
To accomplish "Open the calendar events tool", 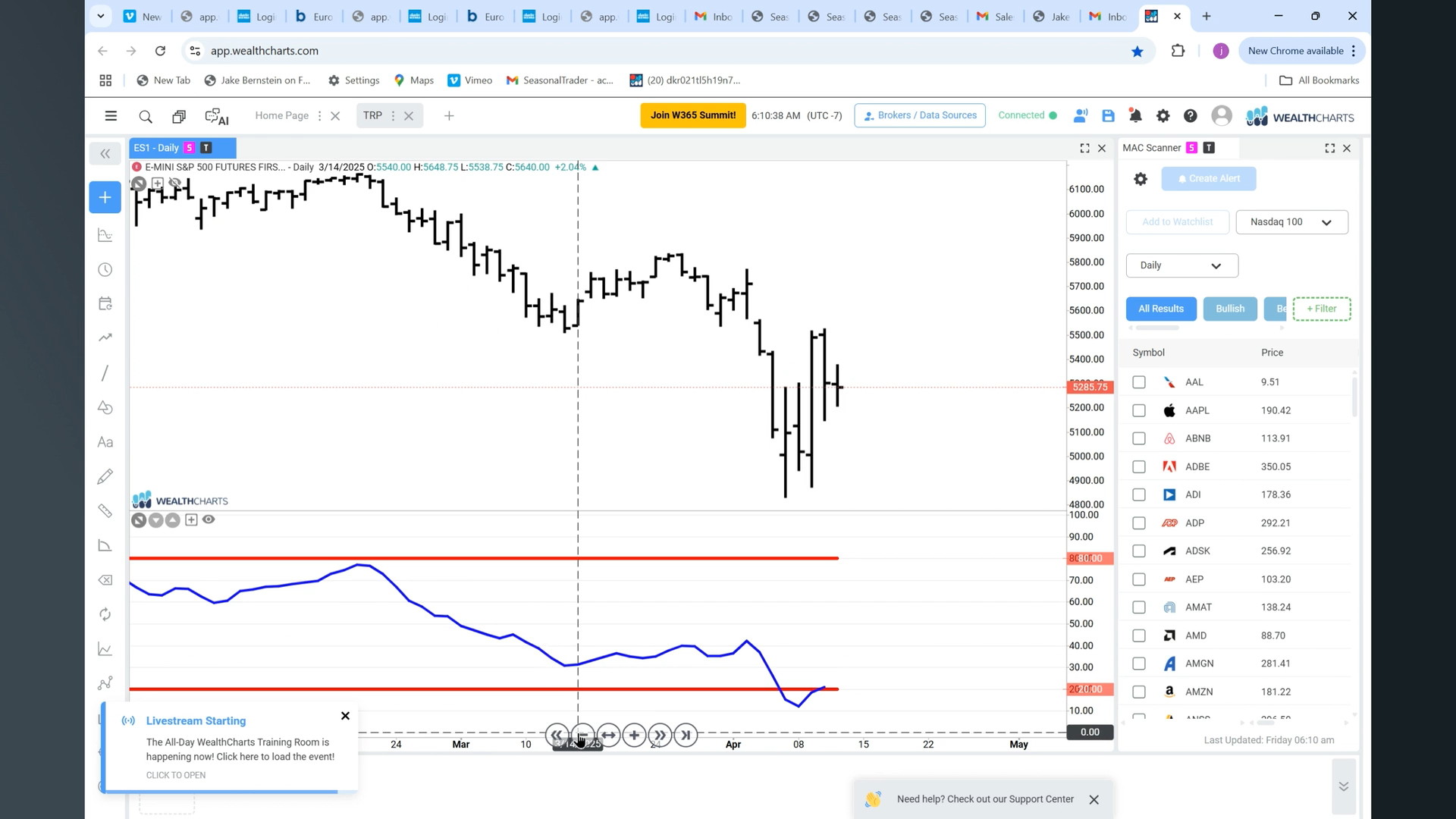I will point(105,303).
